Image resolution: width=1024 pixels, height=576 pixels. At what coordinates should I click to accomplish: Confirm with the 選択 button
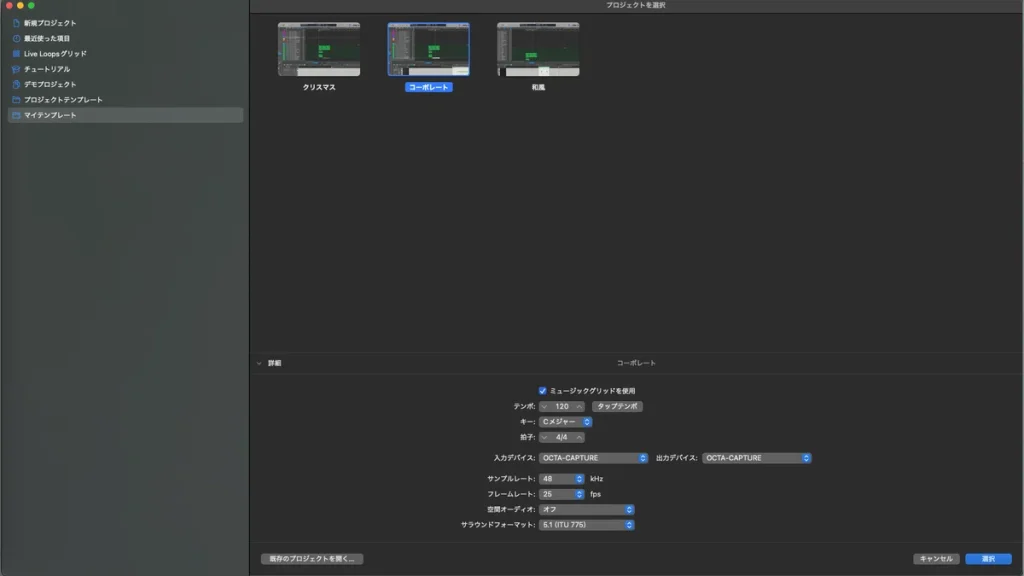pos(988,559)
